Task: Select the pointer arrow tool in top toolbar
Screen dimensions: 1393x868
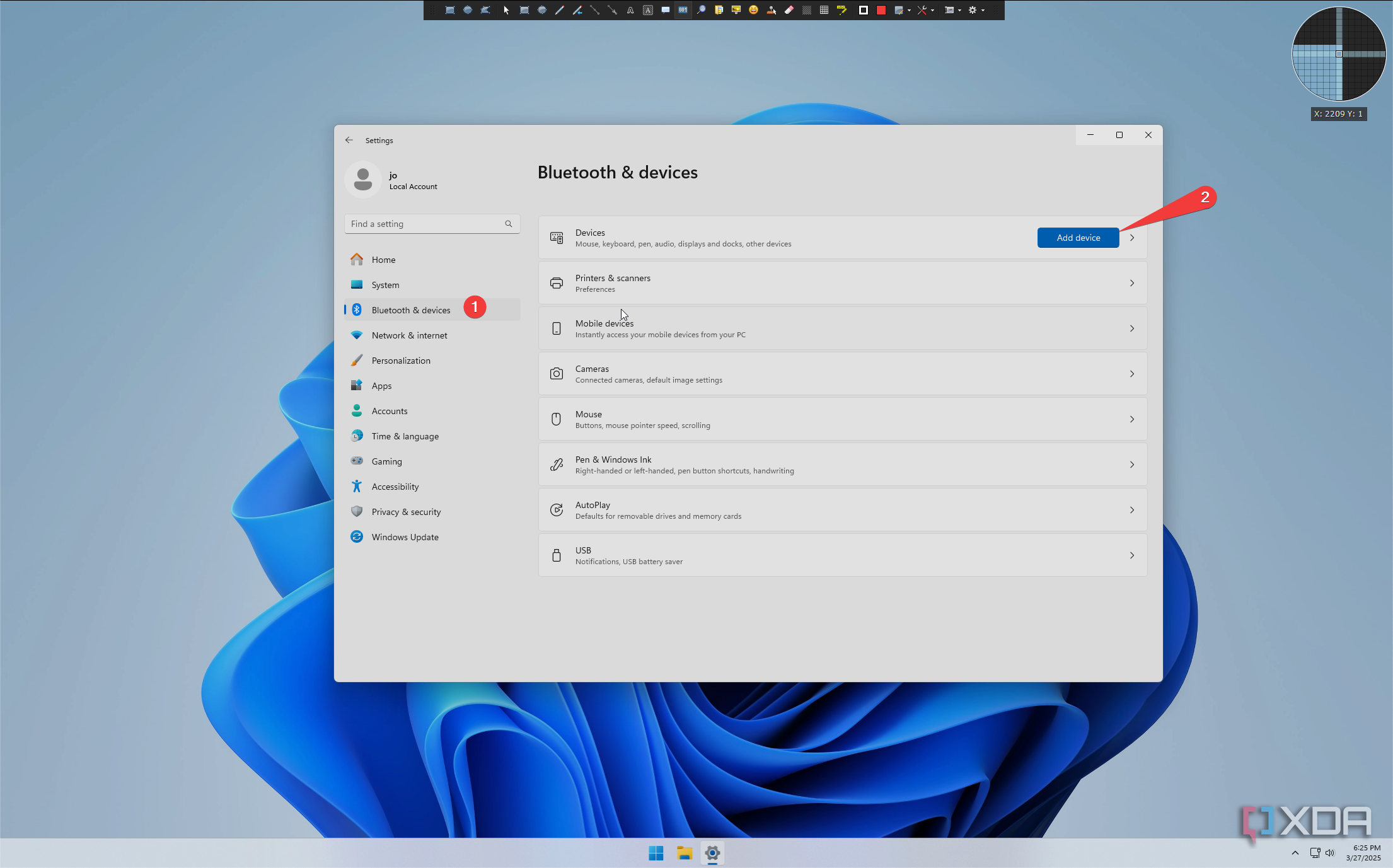Action: (506, 10)
